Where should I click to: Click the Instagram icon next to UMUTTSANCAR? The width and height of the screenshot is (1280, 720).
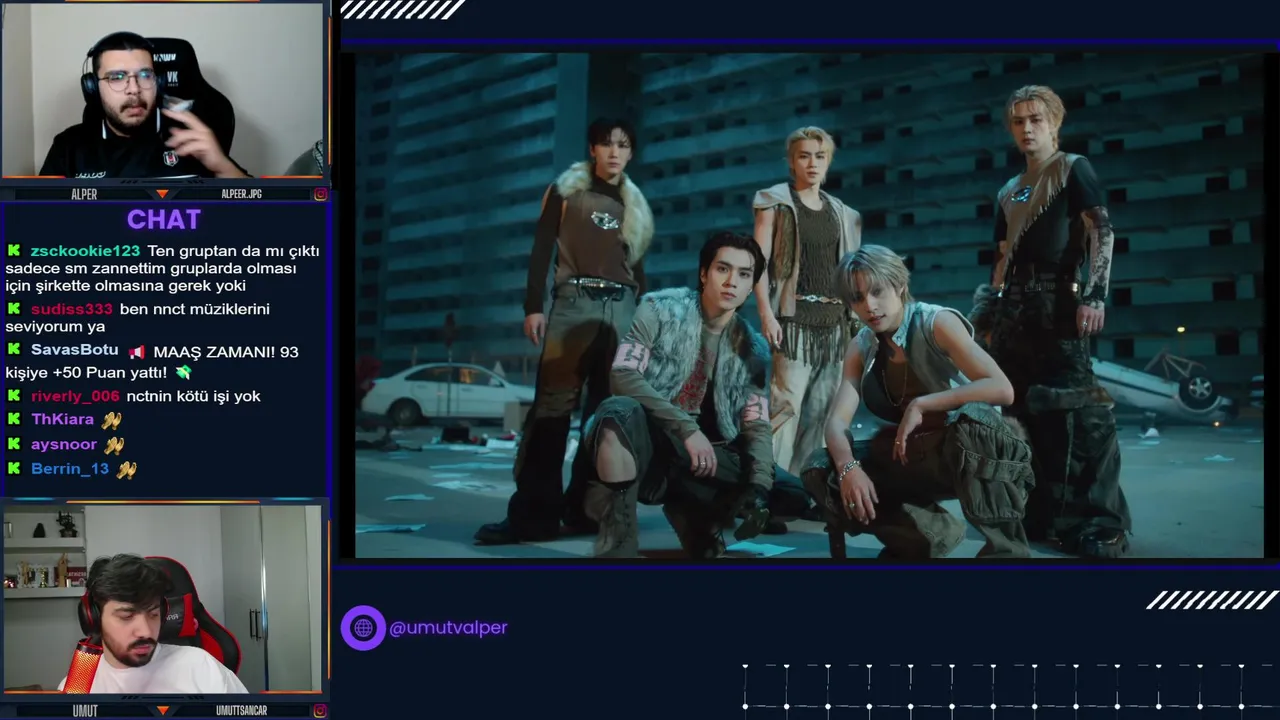pyautogui.click(x=320, y=711)
